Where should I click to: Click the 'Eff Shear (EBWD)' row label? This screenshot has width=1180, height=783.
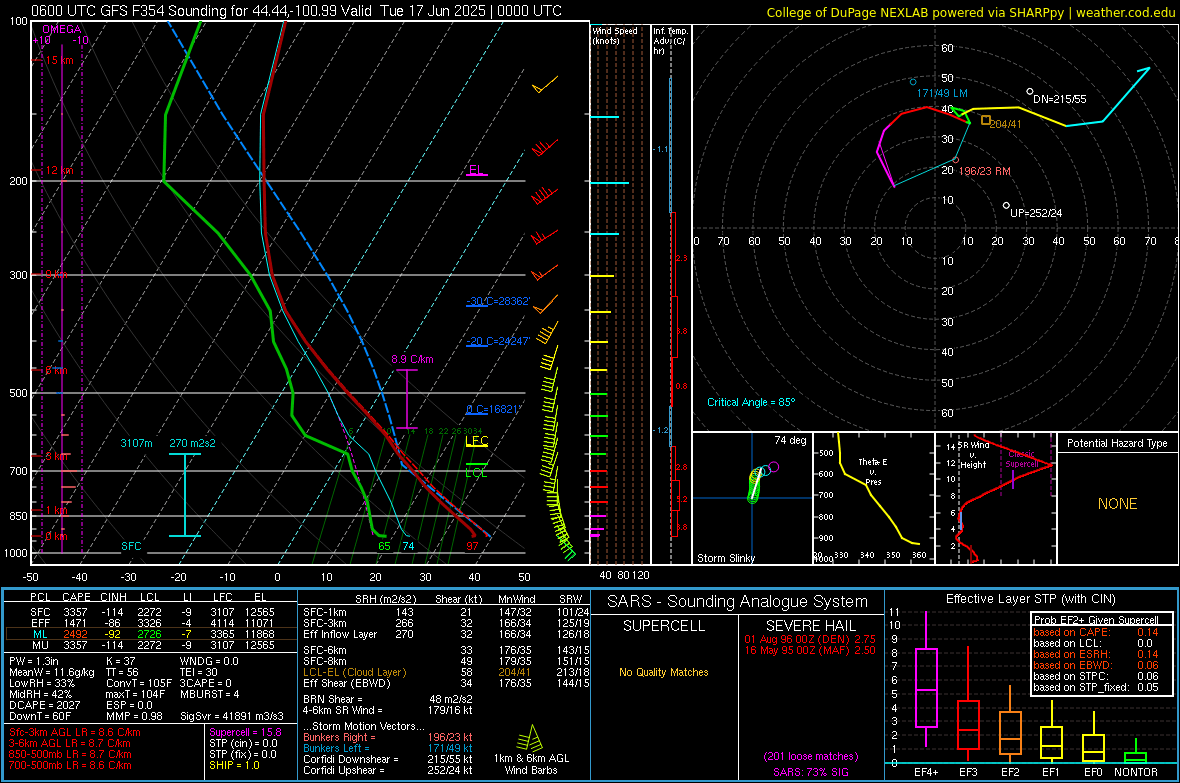(x=346, y=684)
